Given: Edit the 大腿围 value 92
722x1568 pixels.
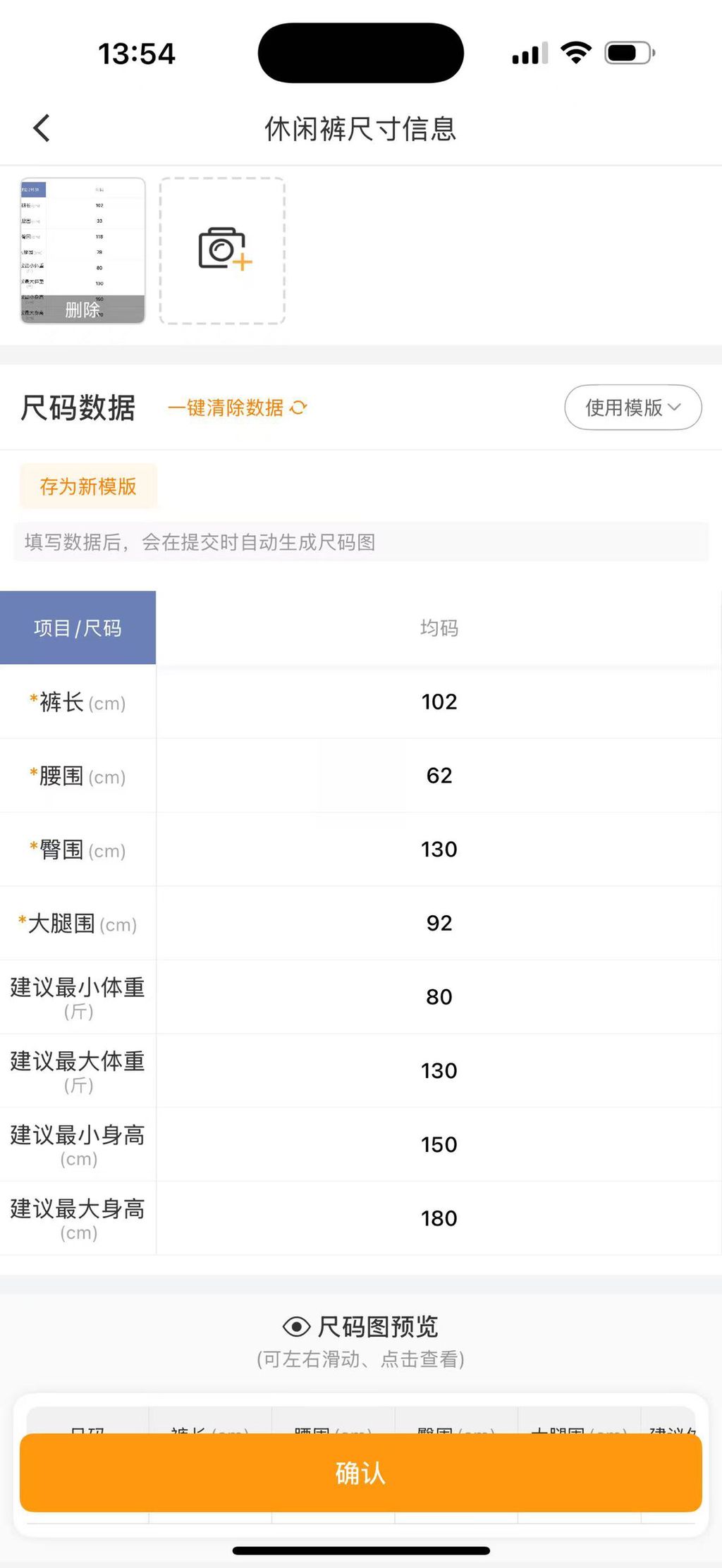Looking at the screenshot, I should pyautogui.click(x=439, y=924).
